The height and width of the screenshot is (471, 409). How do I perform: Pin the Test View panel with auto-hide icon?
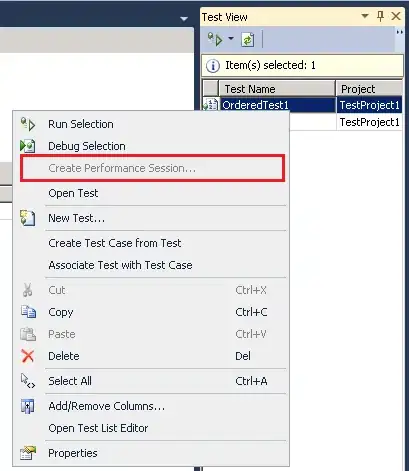tap(380, 16)
